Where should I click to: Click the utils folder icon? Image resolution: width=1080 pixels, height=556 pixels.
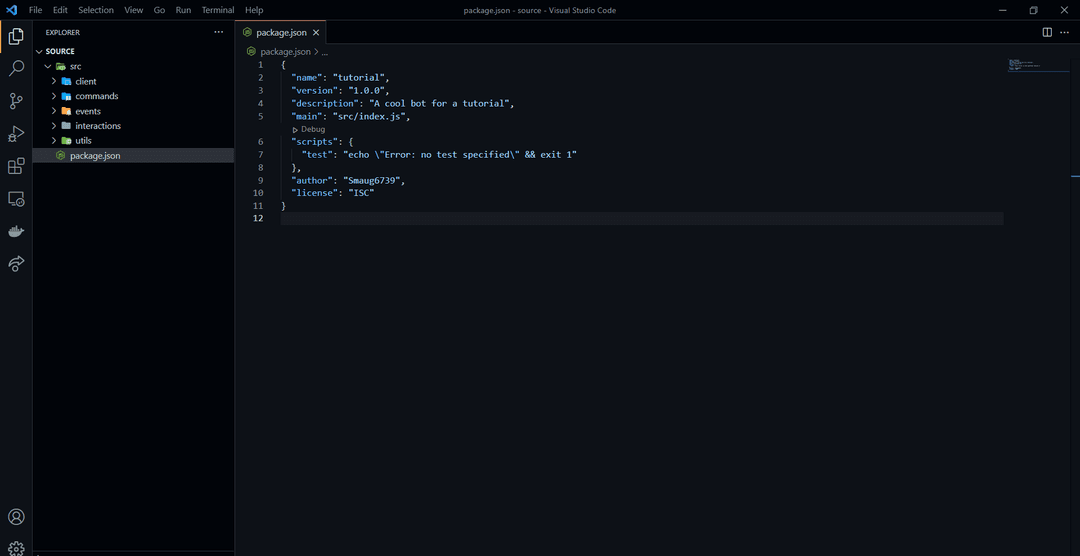[x=66, y=141]
